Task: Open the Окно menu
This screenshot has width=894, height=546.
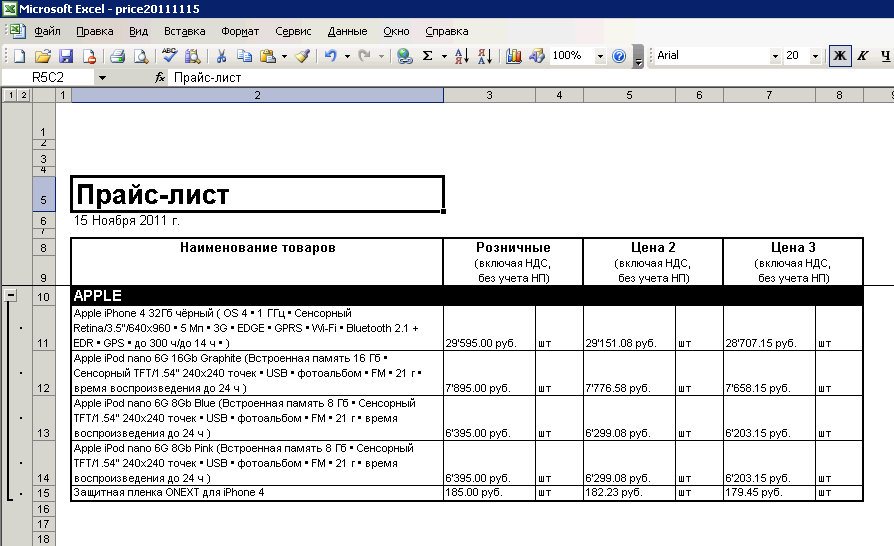Action: [x=396, y=31]
